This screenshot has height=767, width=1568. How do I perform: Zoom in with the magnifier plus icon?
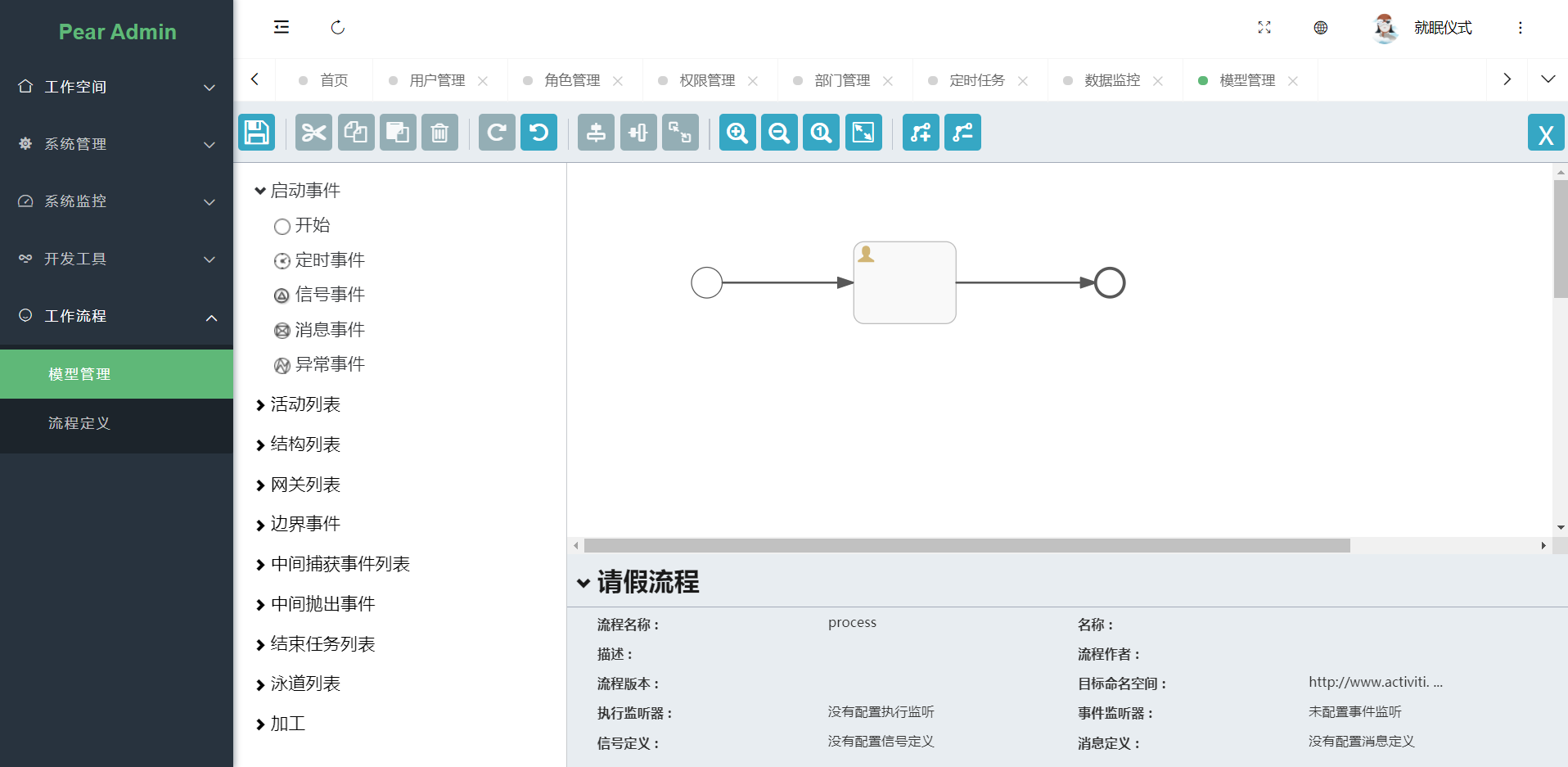click(737, 132)
